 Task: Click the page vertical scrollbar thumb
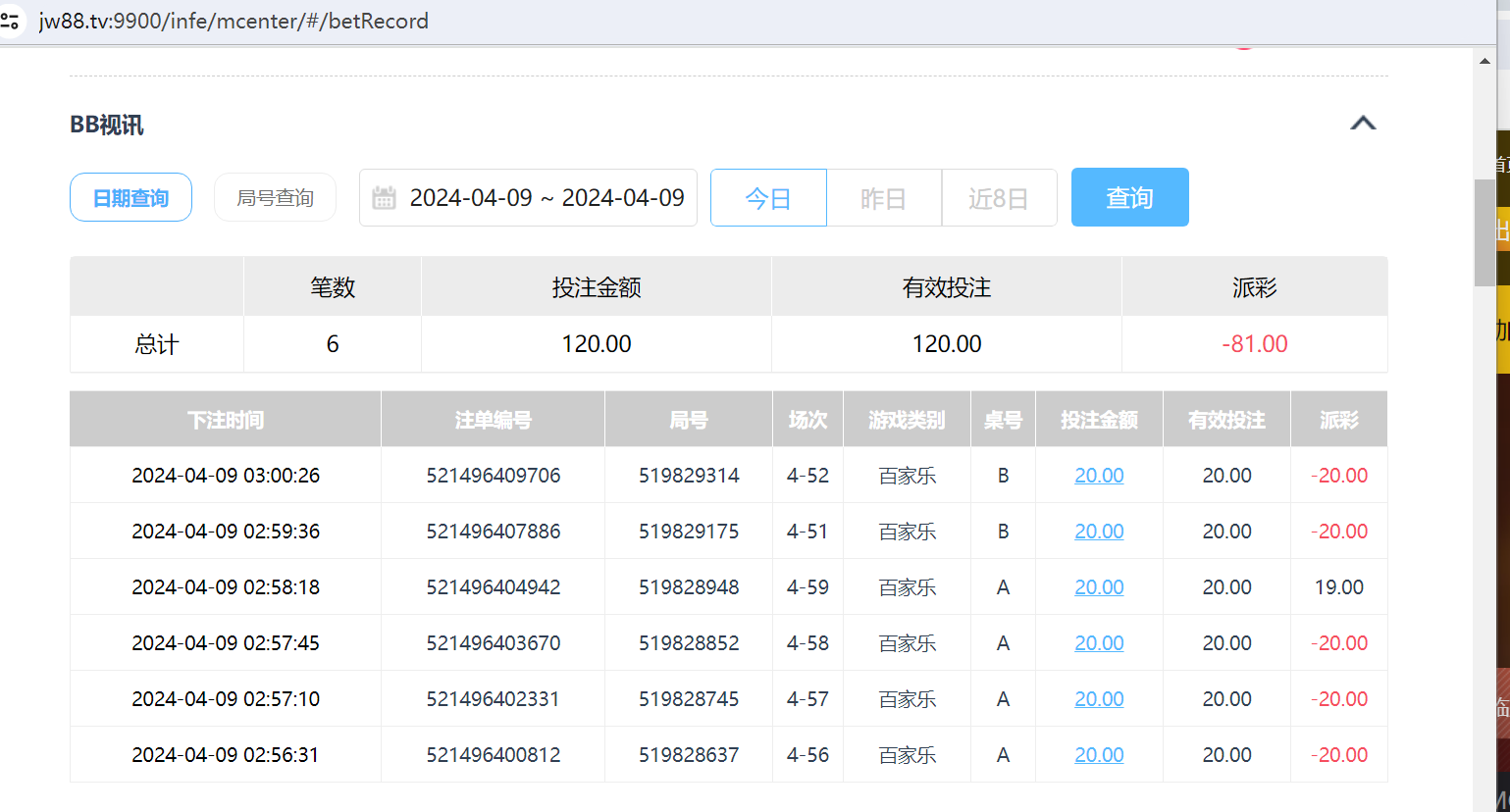point(1484,232)
